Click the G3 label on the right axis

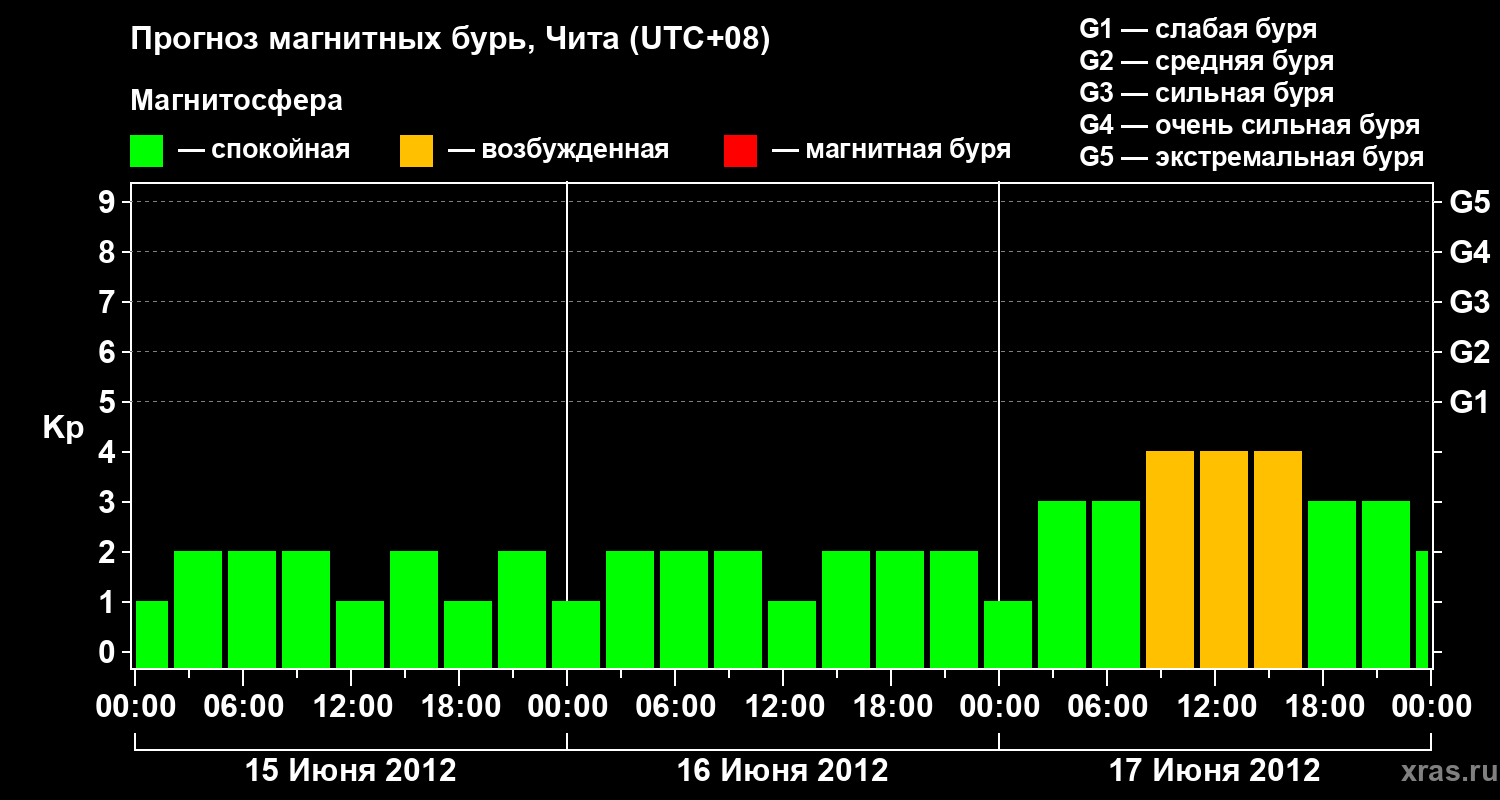click(1469, 303)
